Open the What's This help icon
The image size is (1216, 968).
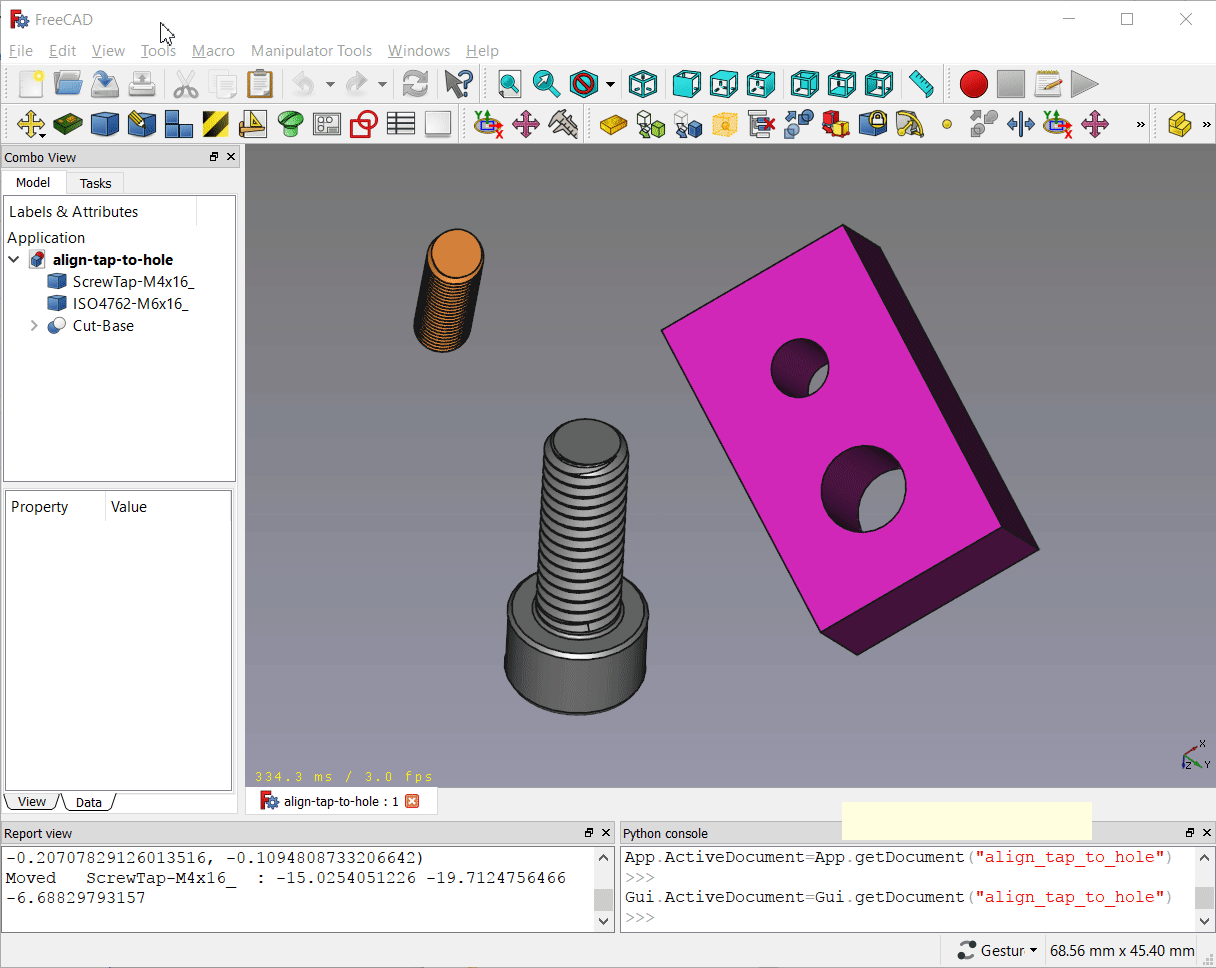458,83
